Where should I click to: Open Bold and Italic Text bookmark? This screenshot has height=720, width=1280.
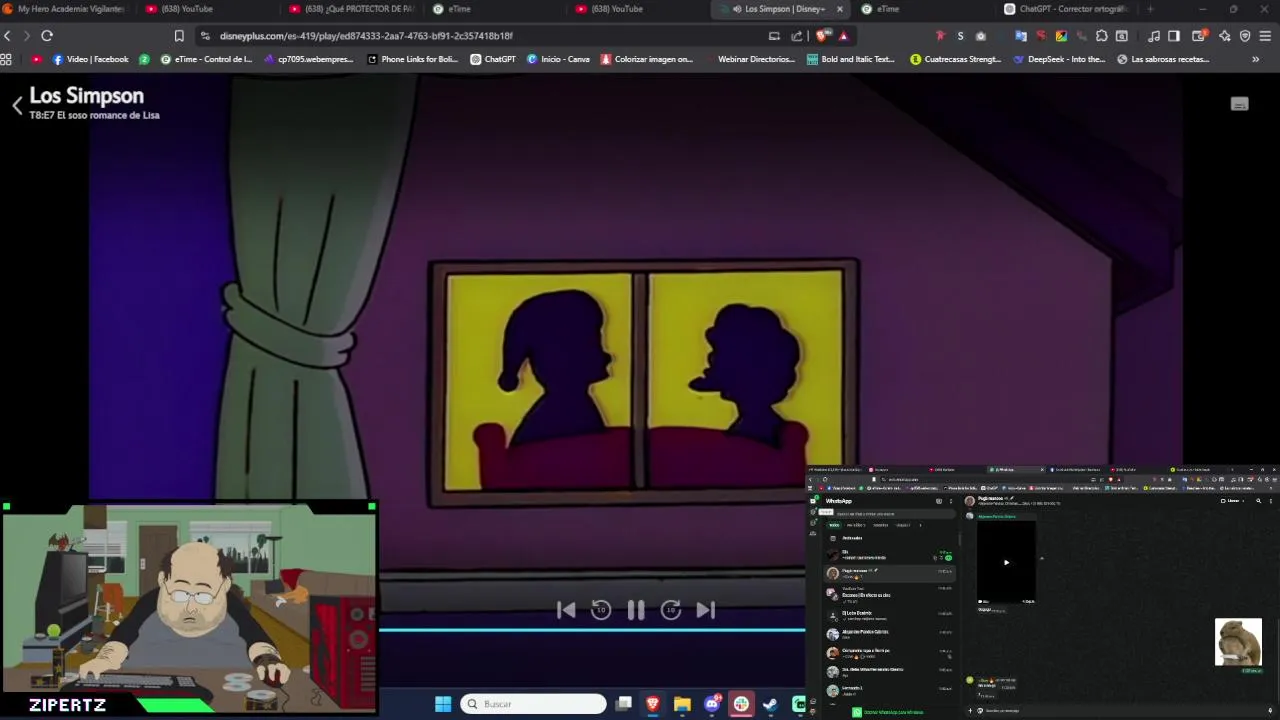tap(851, 59)
